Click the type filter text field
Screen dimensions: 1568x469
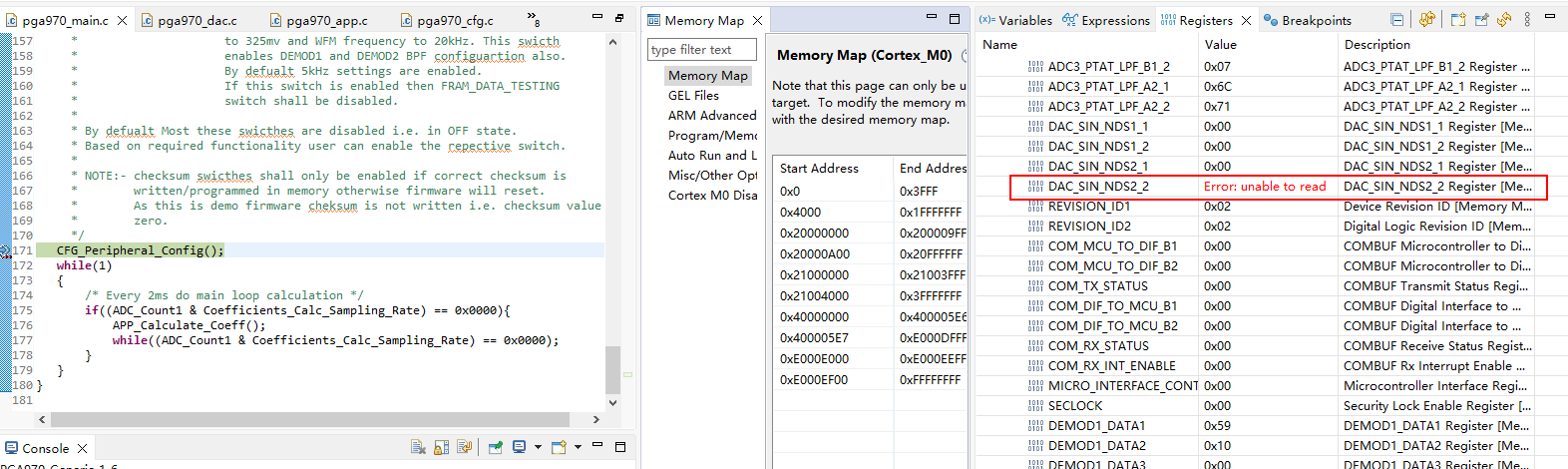701,50
